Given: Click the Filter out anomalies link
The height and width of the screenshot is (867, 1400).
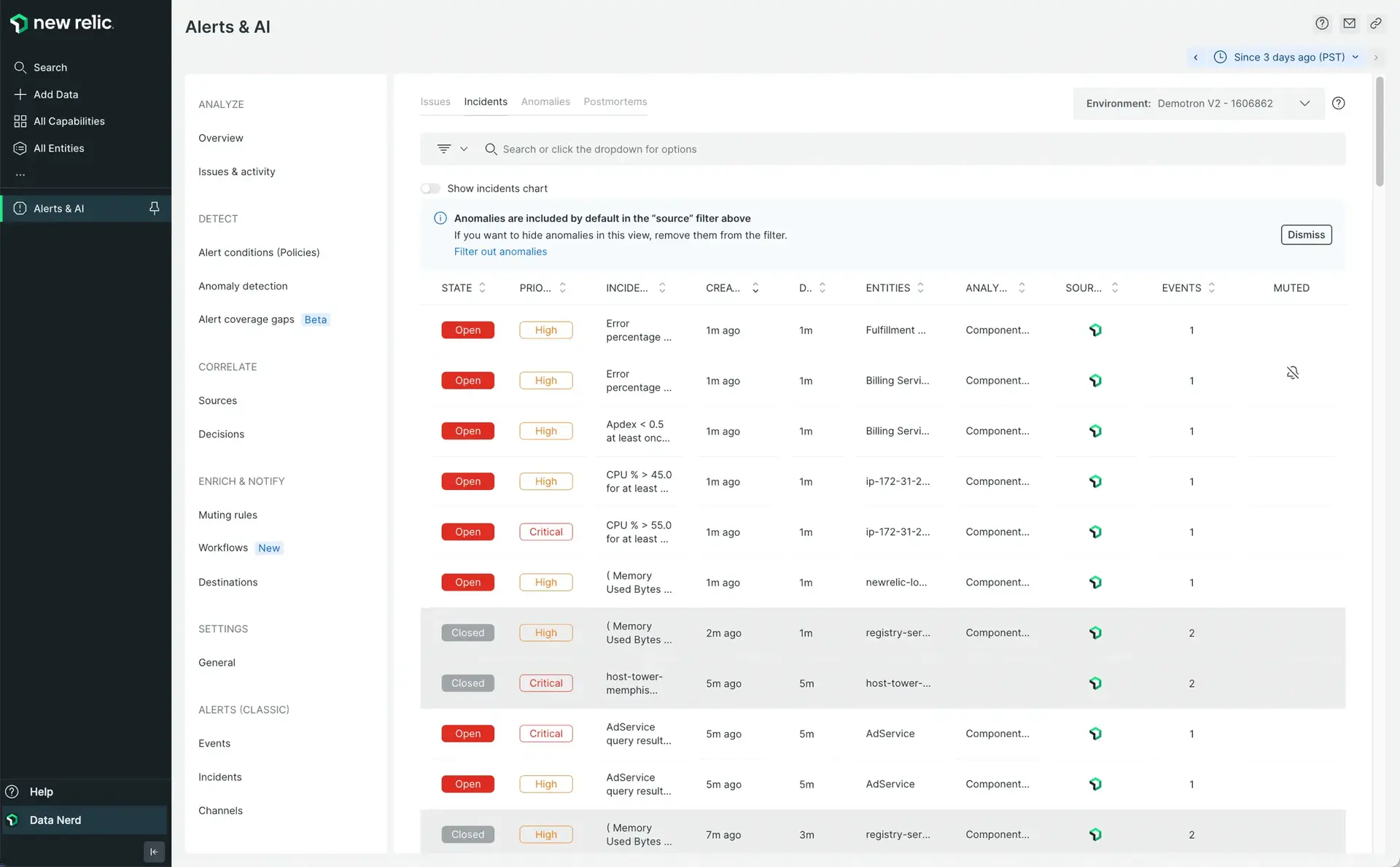Looking at the screenshot, I should coord(500,251).
